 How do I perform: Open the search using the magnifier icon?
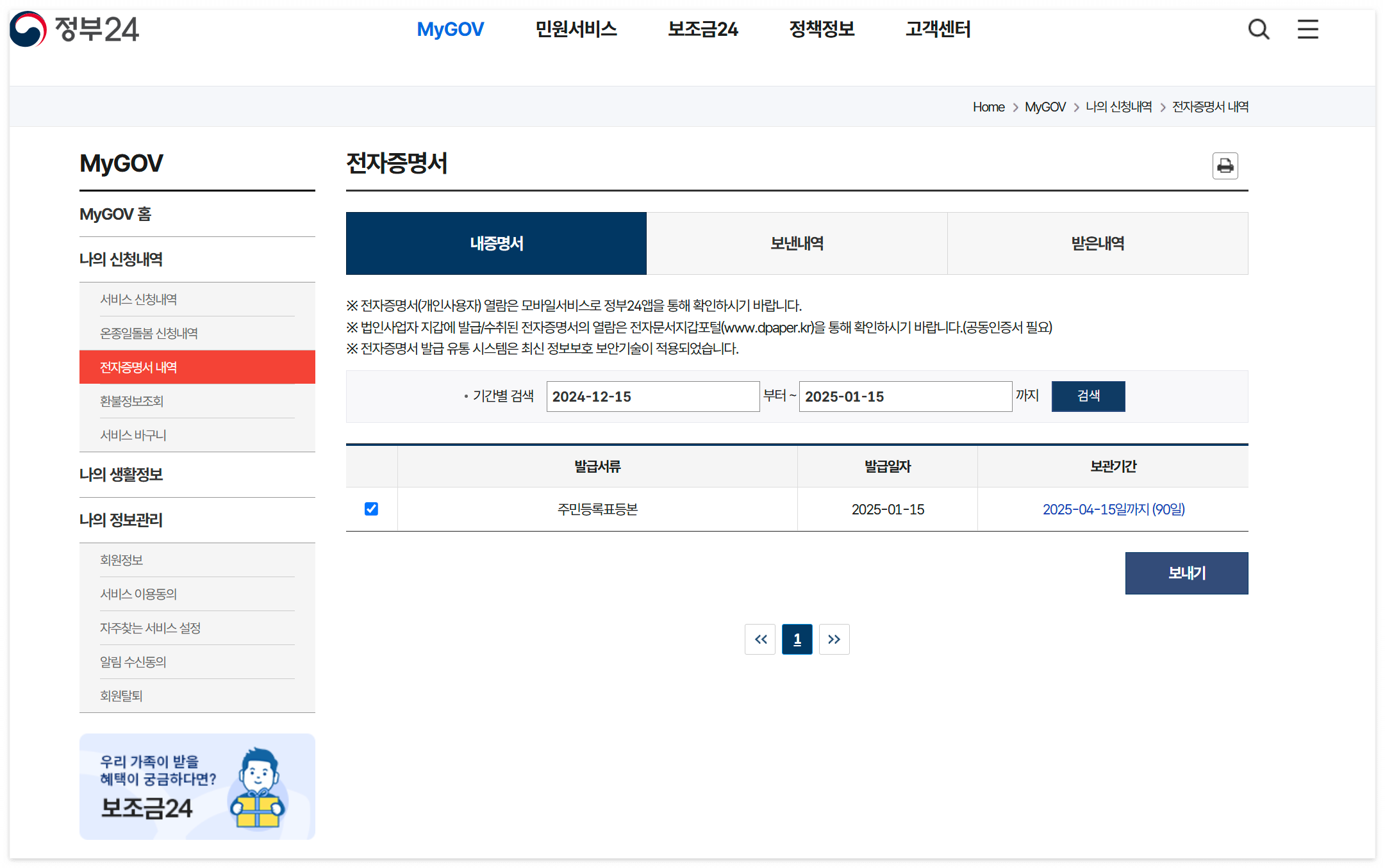tap(1258, 29)
